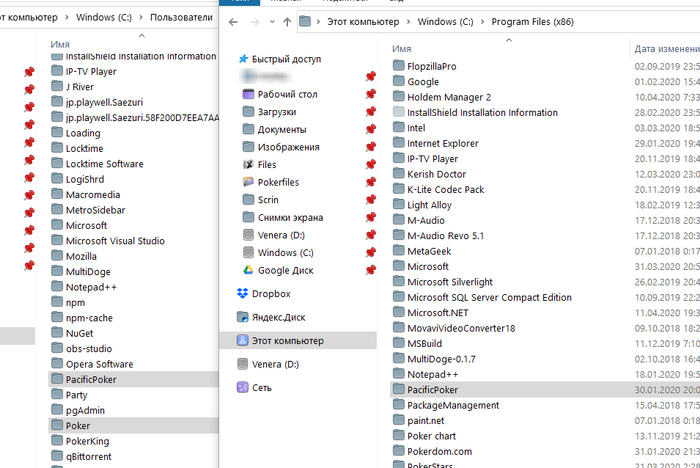This screenshot has height=468, width=700.
Task: Expand chevron after Windows (C:) in back window
Action: pyautogui.click(x=141, y=17)
